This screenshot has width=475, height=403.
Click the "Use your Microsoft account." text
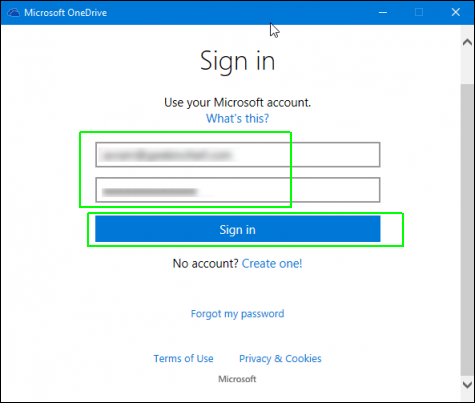tap(237, 102)
